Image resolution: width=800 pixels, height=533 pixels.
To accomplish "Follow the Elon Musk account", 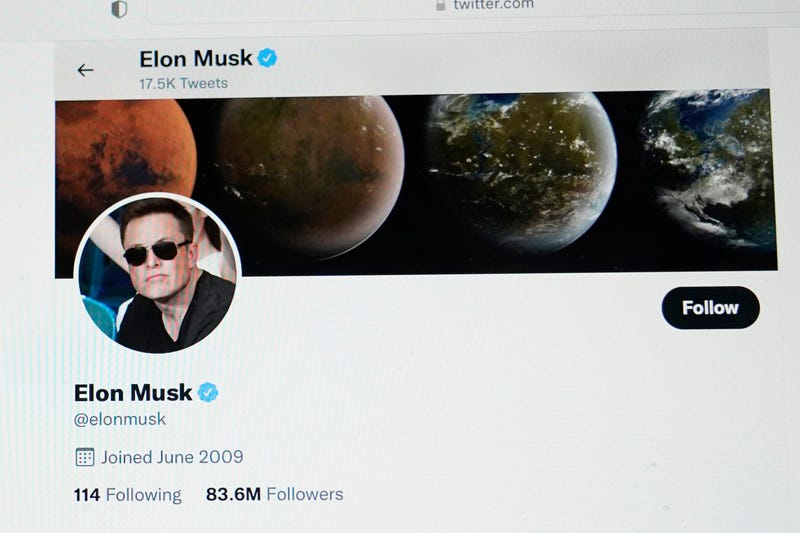I will [x=710, y=308].
